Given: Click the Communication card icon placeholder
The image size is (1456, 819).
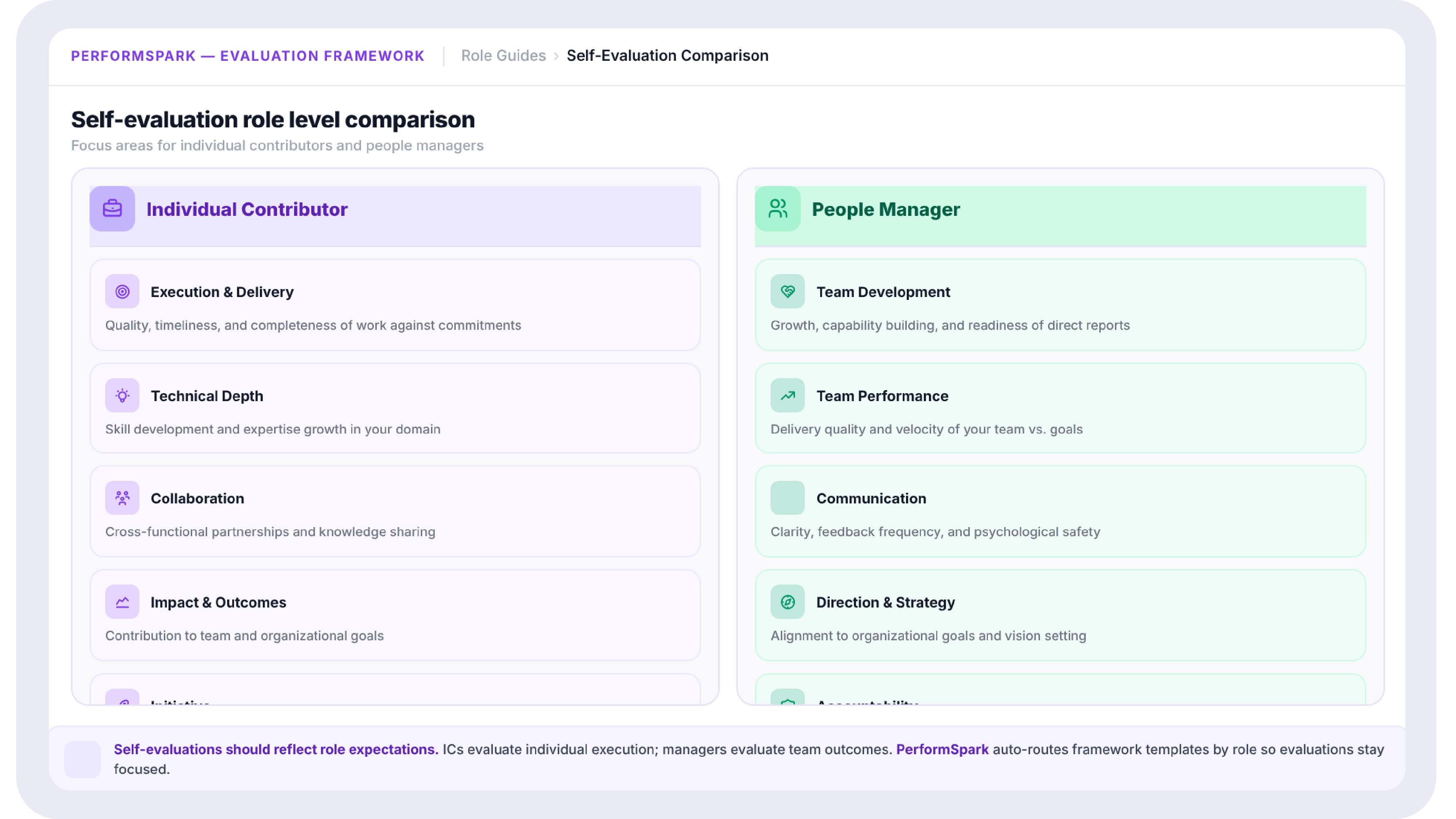Looking at the screenshot, I should tap(787, 498).
